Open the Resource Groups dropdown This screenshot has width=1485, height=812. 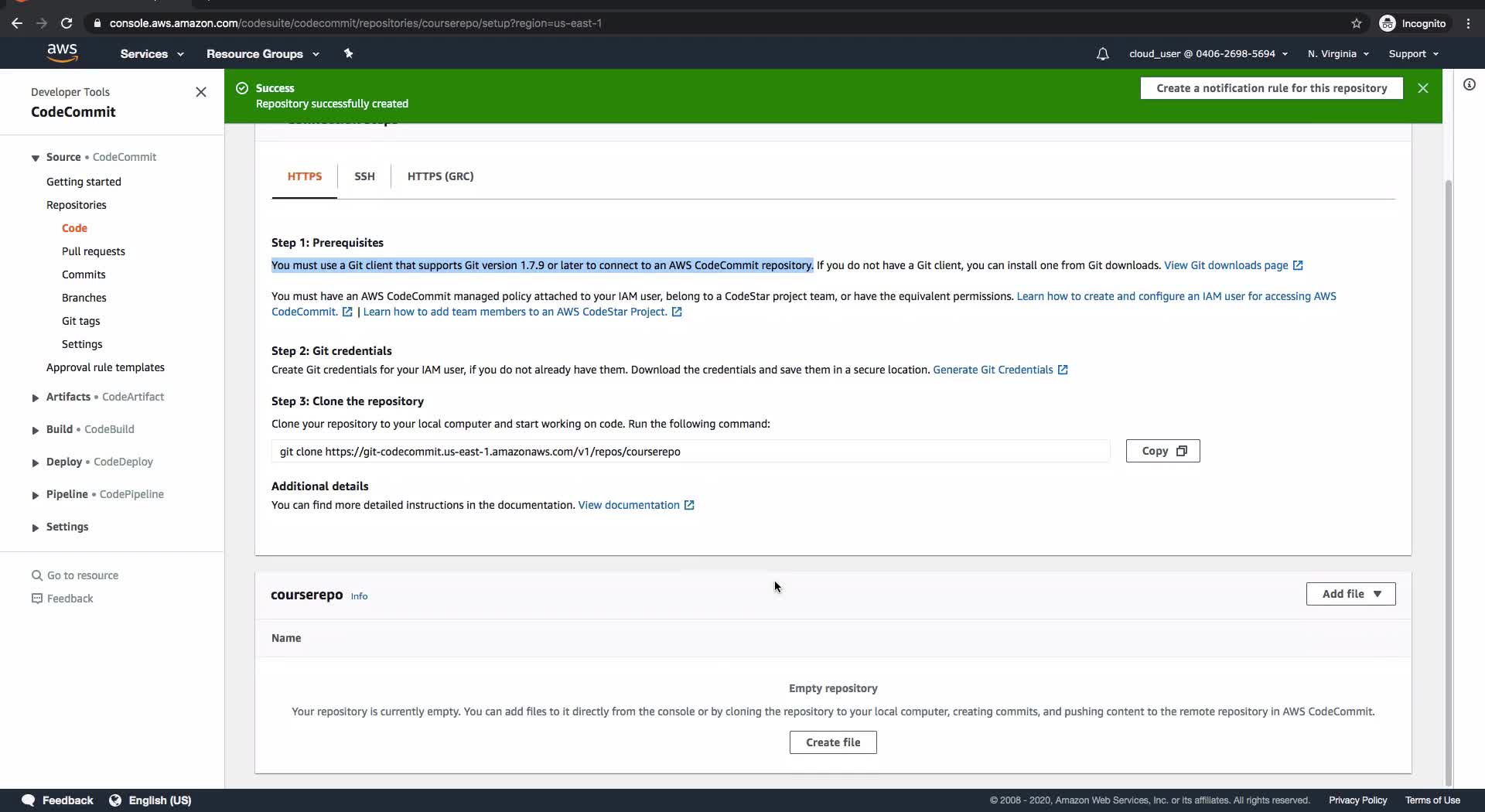coord(262,54)
